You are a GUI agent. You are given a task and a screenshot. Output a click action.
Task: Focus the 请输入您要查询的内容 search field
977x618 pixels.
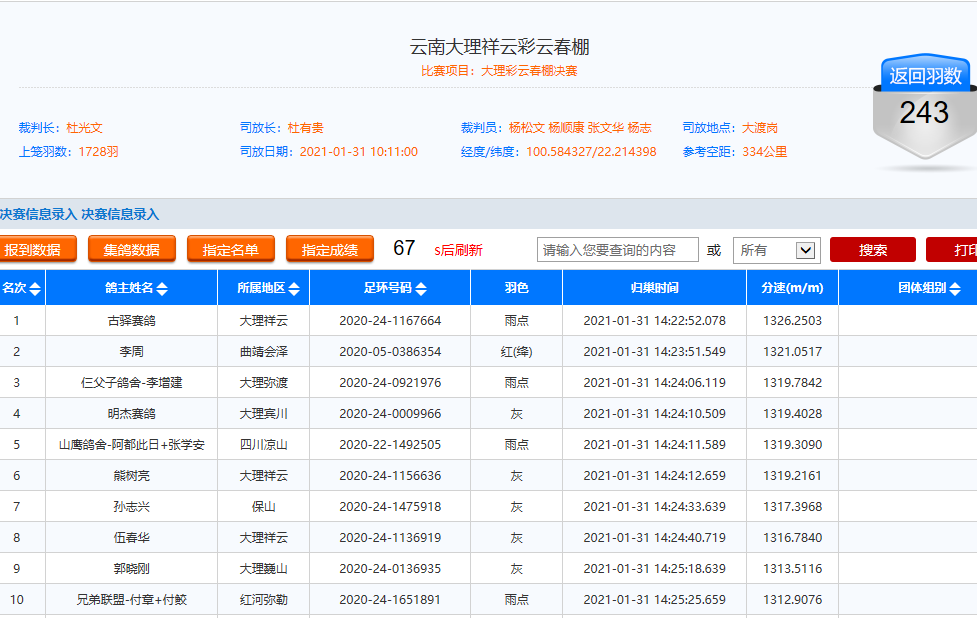click(x=617, y=250)
